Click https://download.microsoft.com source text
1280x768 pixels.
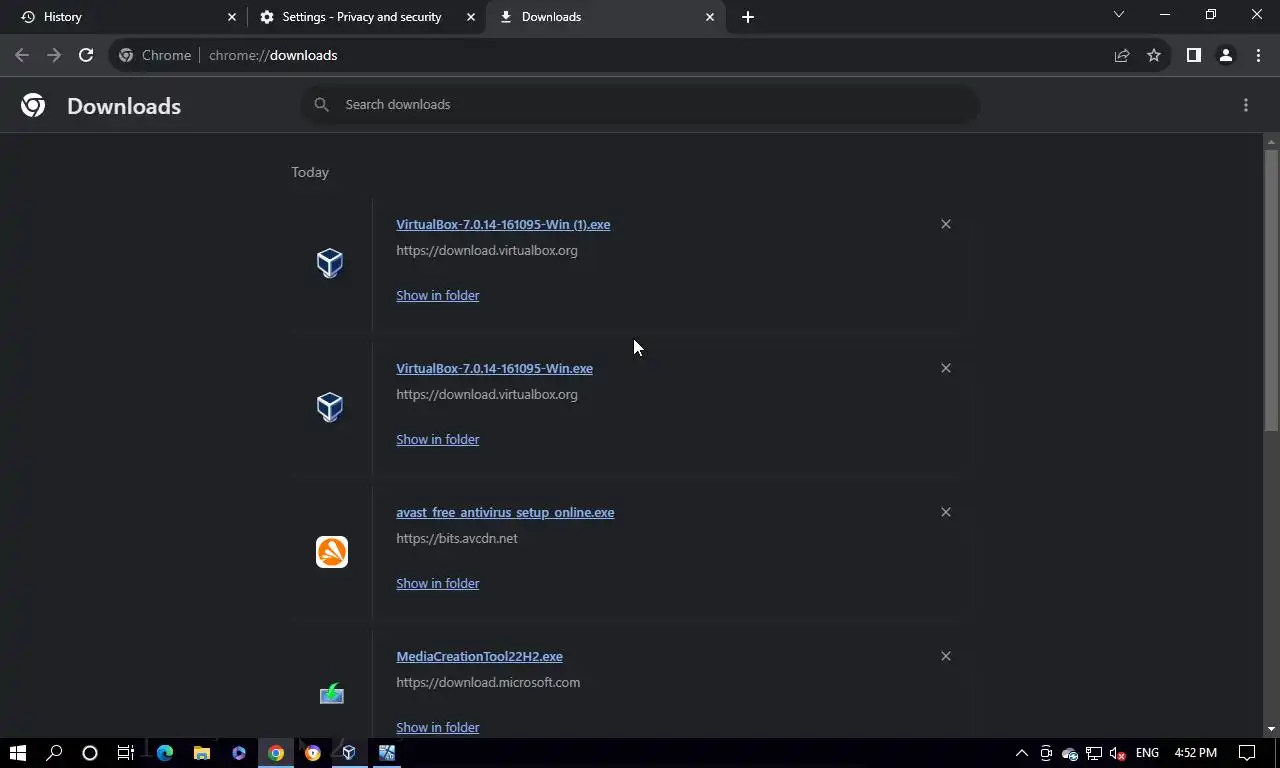[488, 682]
